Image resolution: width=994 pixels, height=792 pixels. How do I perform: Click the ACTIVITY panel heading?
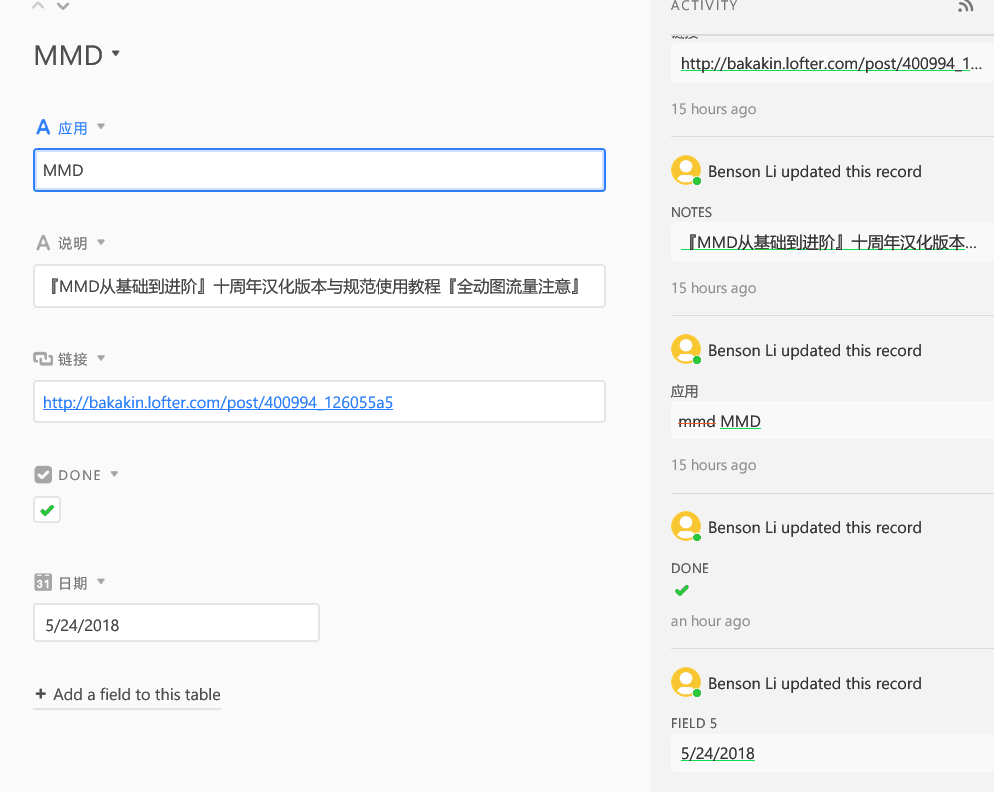click(x=704, y=6)
